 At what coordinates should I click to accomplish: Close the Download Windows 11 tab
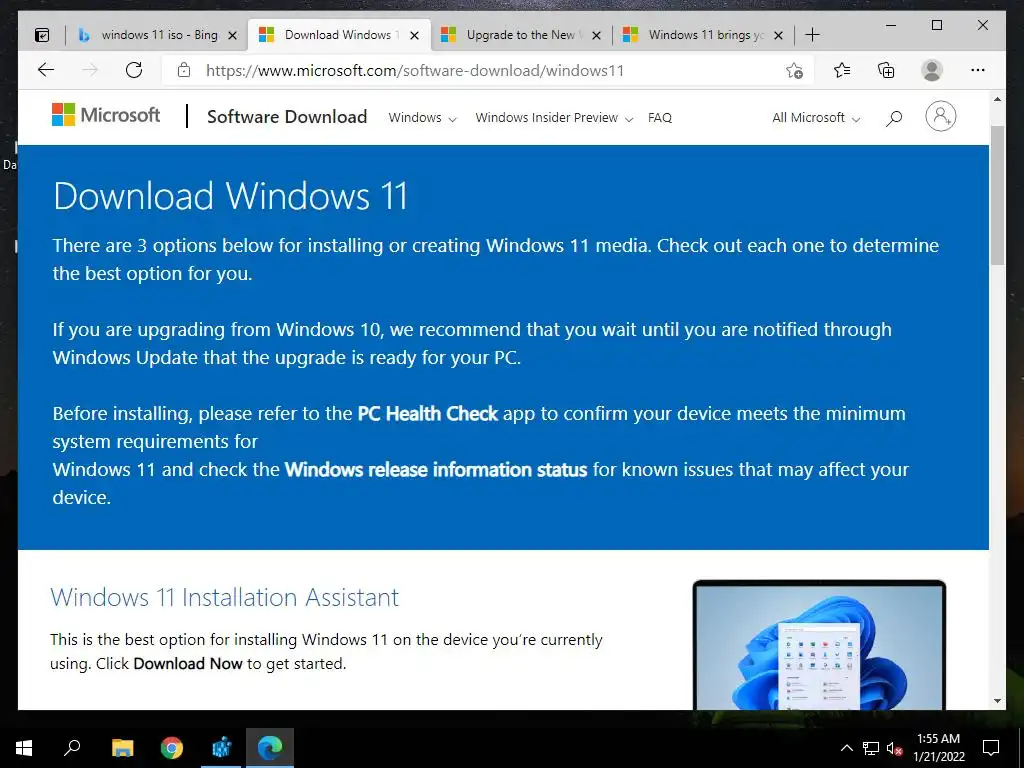pos(414,35)
